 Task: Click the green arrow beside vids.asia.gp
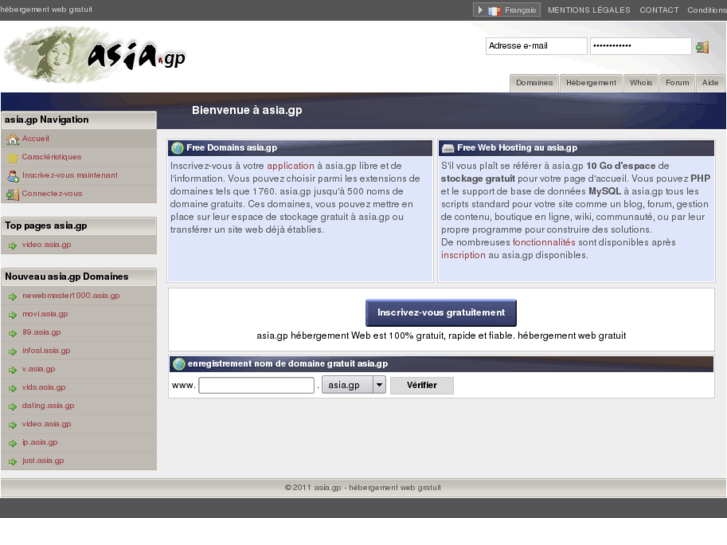tap(13, 388)
